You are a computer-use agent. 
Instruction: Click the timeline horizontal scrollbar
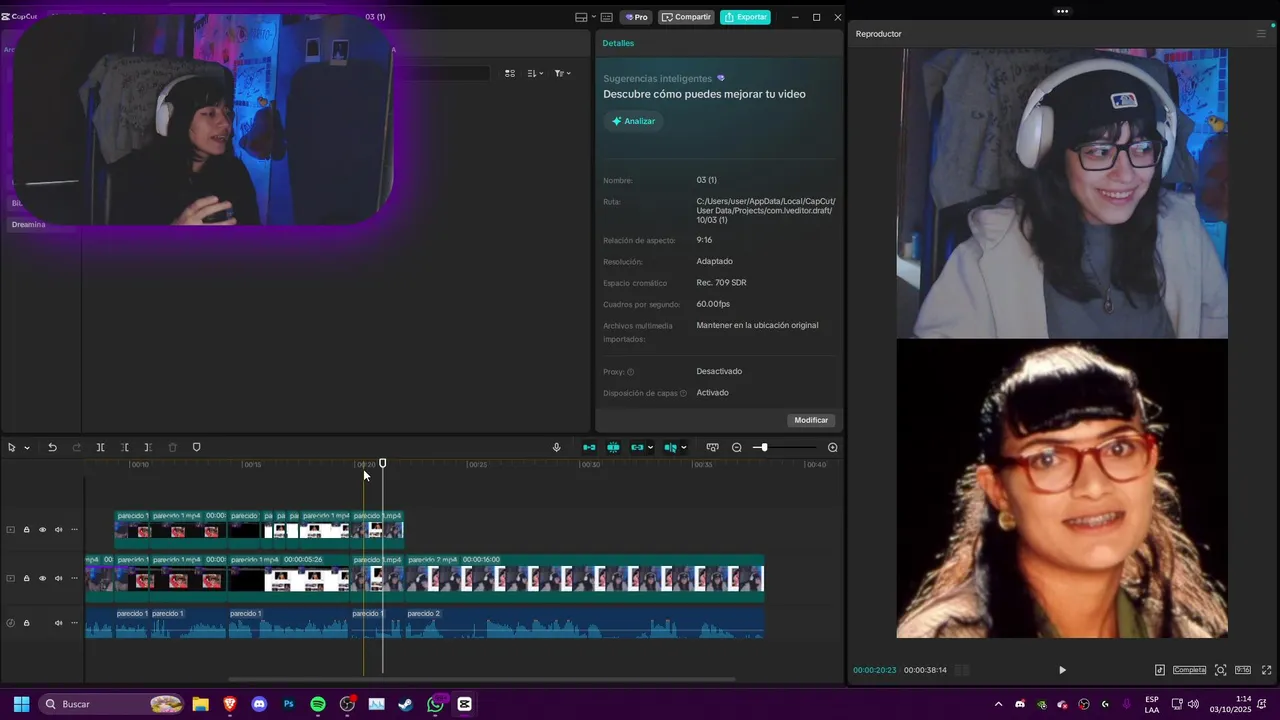point(482,679)
